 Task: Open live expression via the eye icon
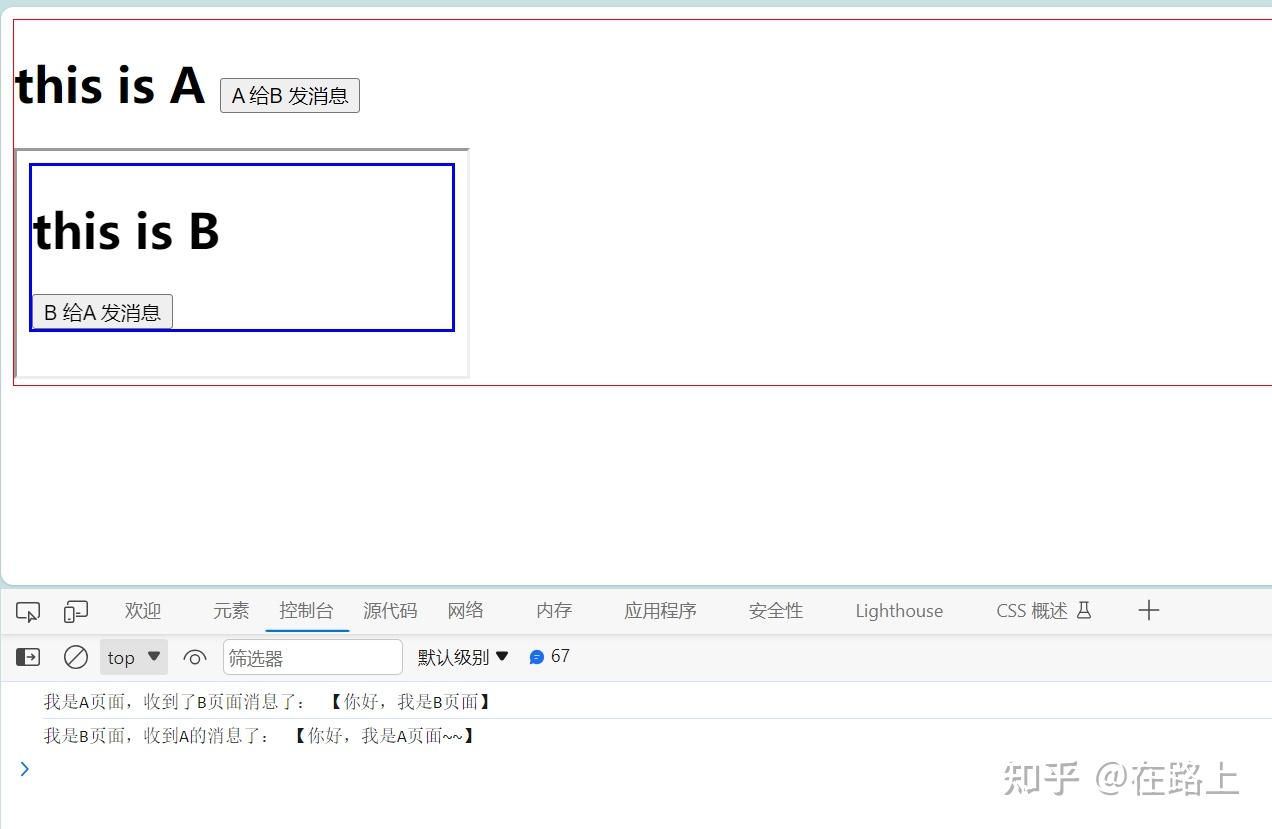click(x=195, y=657)
